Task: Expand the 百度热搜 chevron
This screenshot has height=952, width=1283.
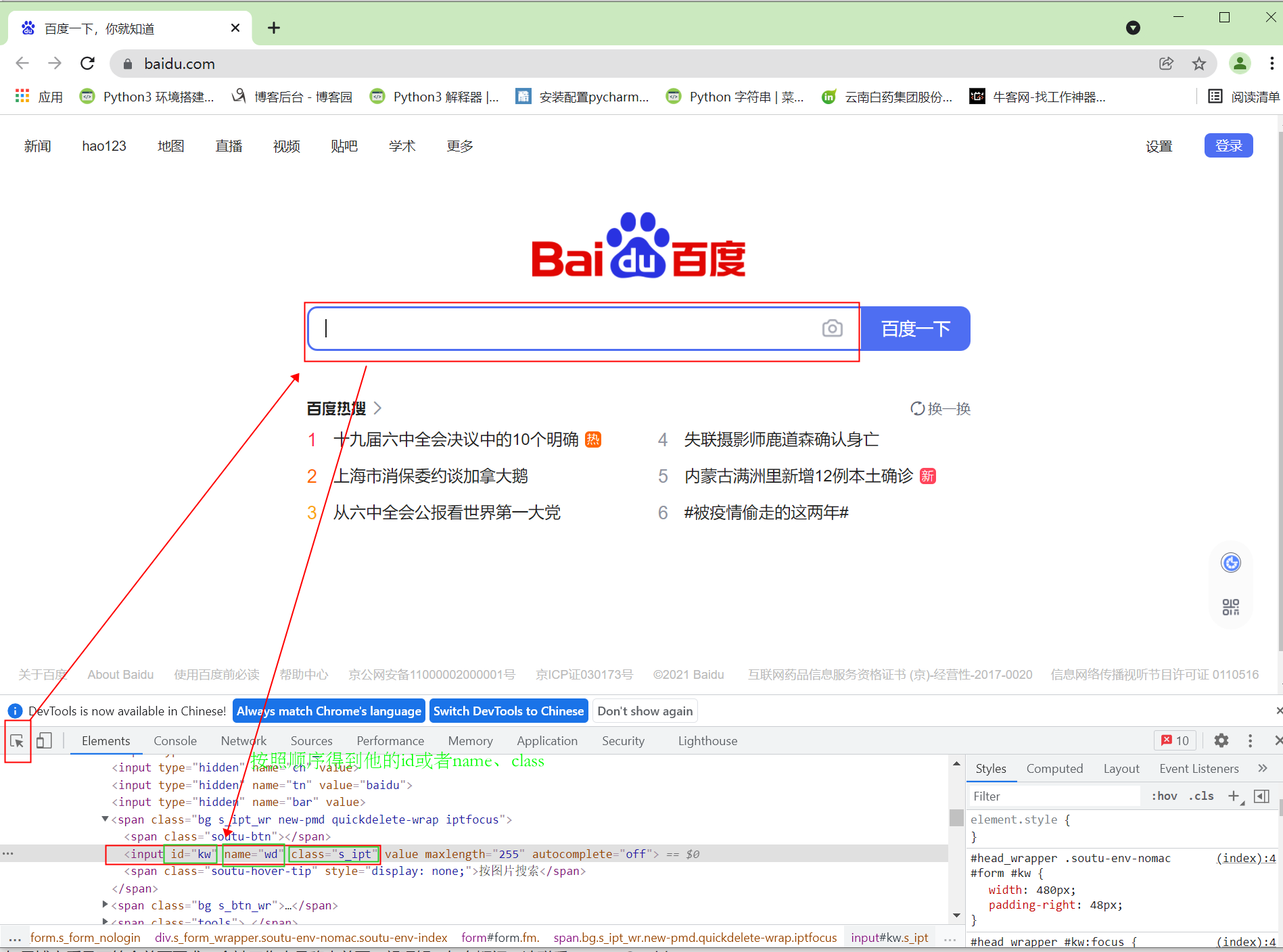Action: pos(378,408)
